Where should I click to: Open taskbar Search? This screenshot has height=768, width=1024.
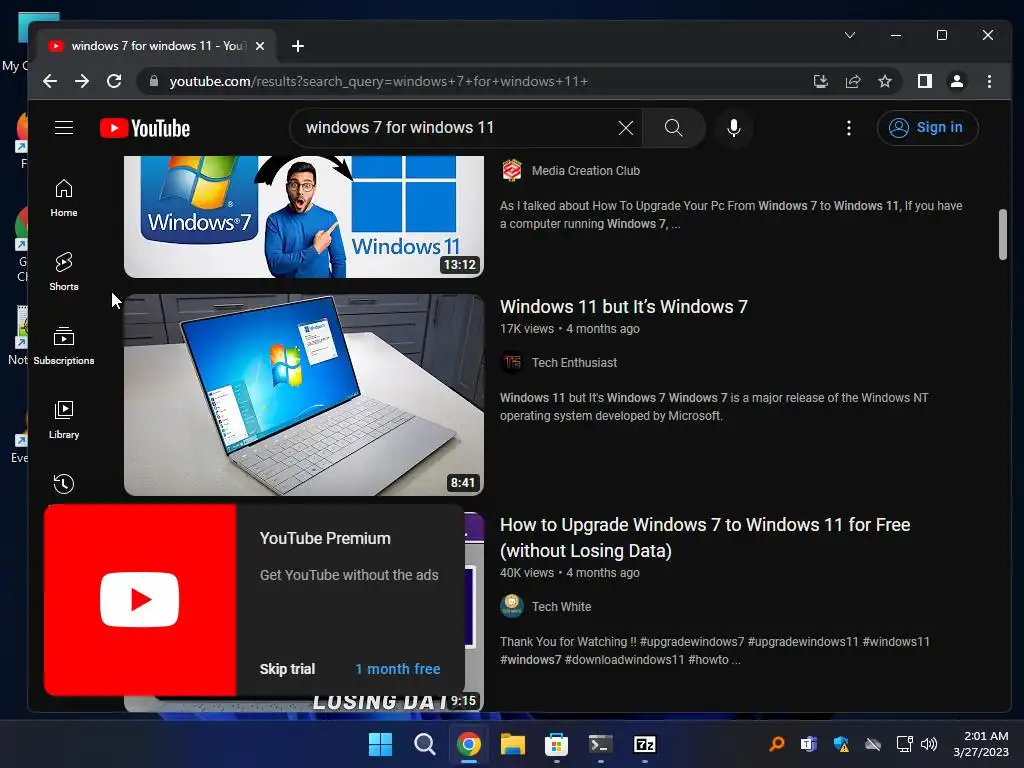424,744
